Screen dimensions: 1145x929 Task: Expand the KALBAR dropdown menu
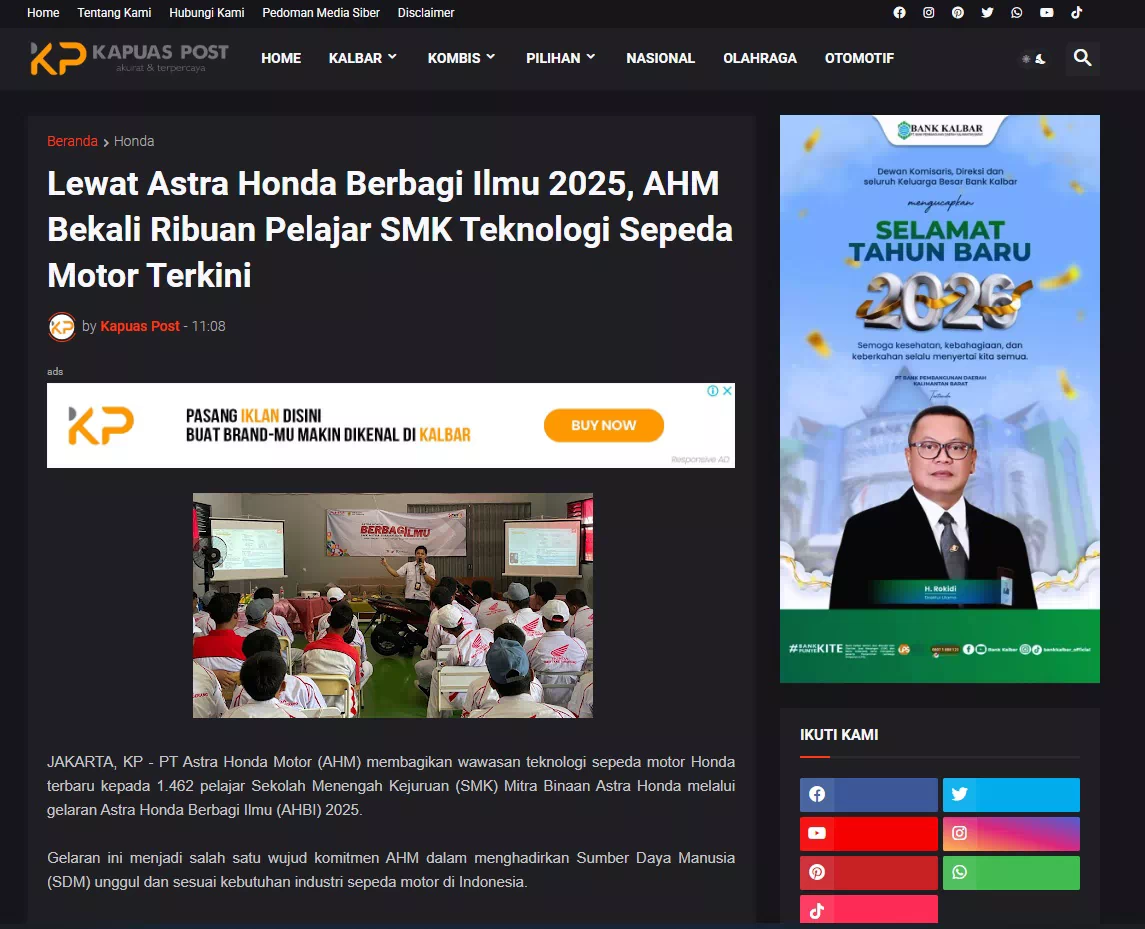[362, 58]
